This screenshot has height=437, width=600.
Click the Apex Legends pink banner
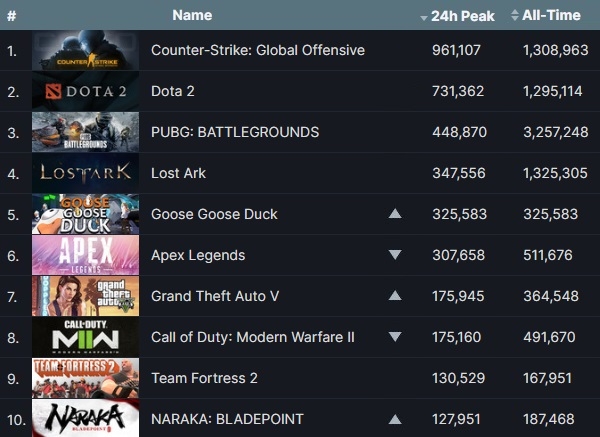point(85,255)
